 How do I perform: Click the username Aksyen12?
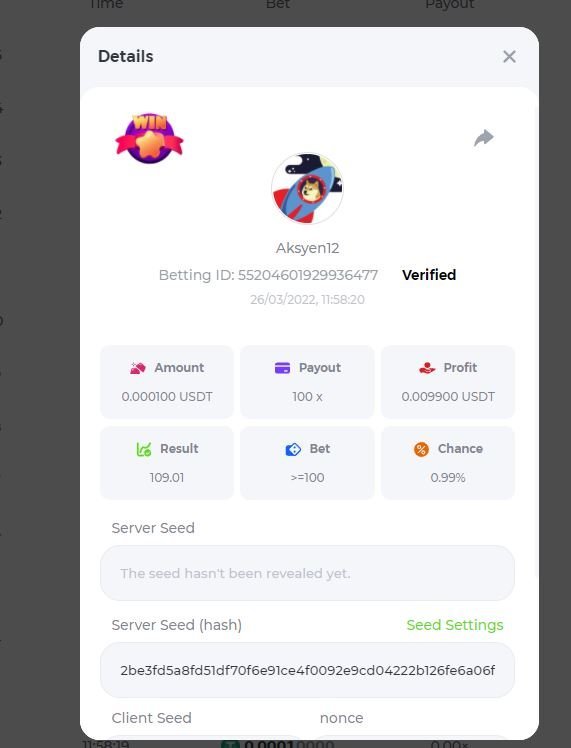tap(307, 248)
